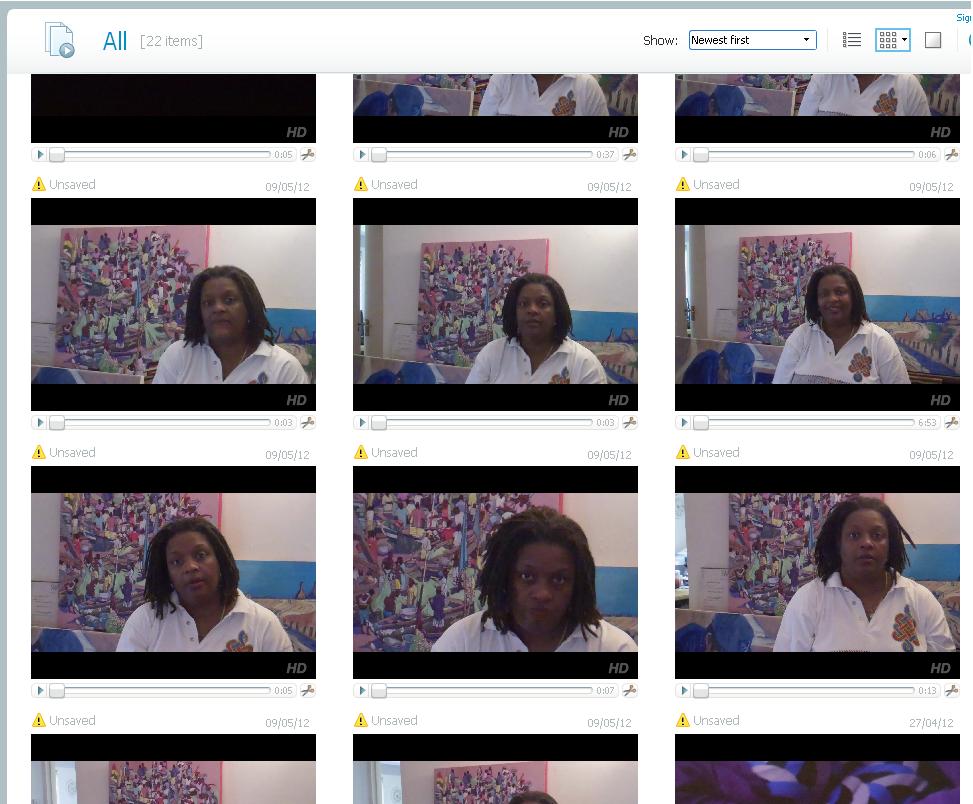Screen dimensions: 973x804
Task: Open the Newest first sort dropdown
Action: coord(752,40)
